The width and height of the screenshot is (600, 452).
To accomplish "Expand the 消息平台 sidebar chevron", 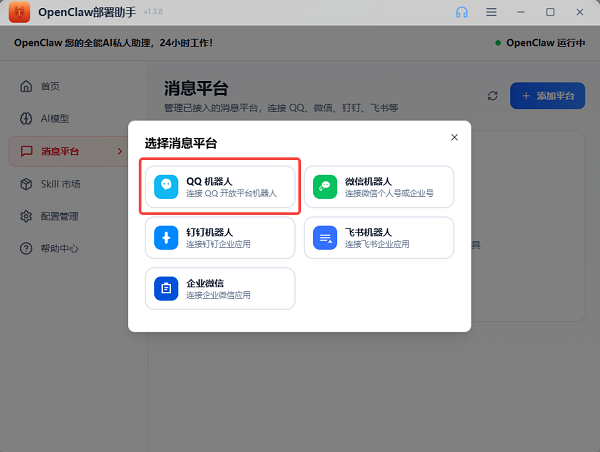I will click(x=120, y=152).
